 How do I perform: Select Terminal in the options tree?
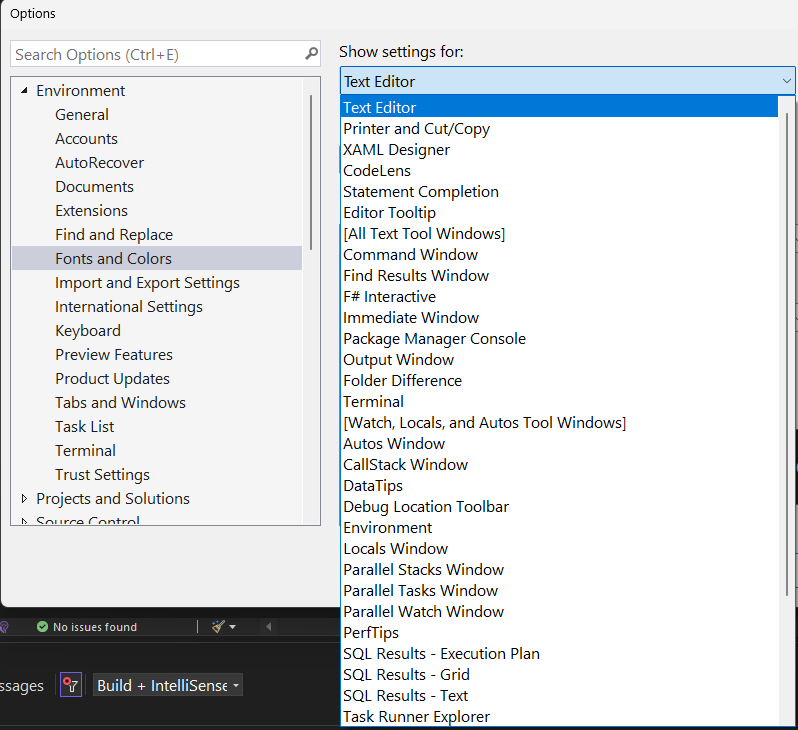[86, 450]
